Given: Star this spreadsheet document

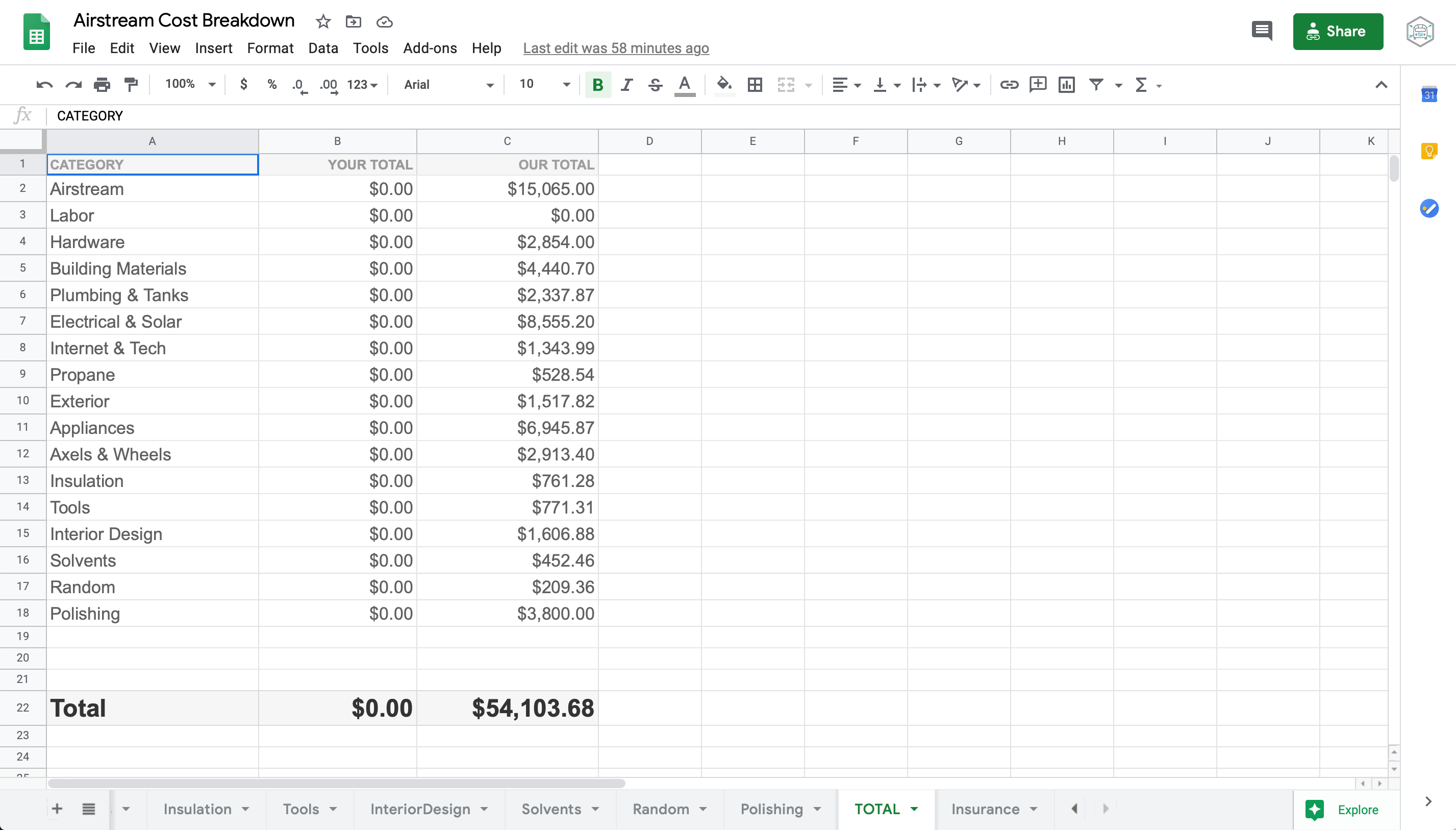Looking at the screenshot, I should [323, 21].
